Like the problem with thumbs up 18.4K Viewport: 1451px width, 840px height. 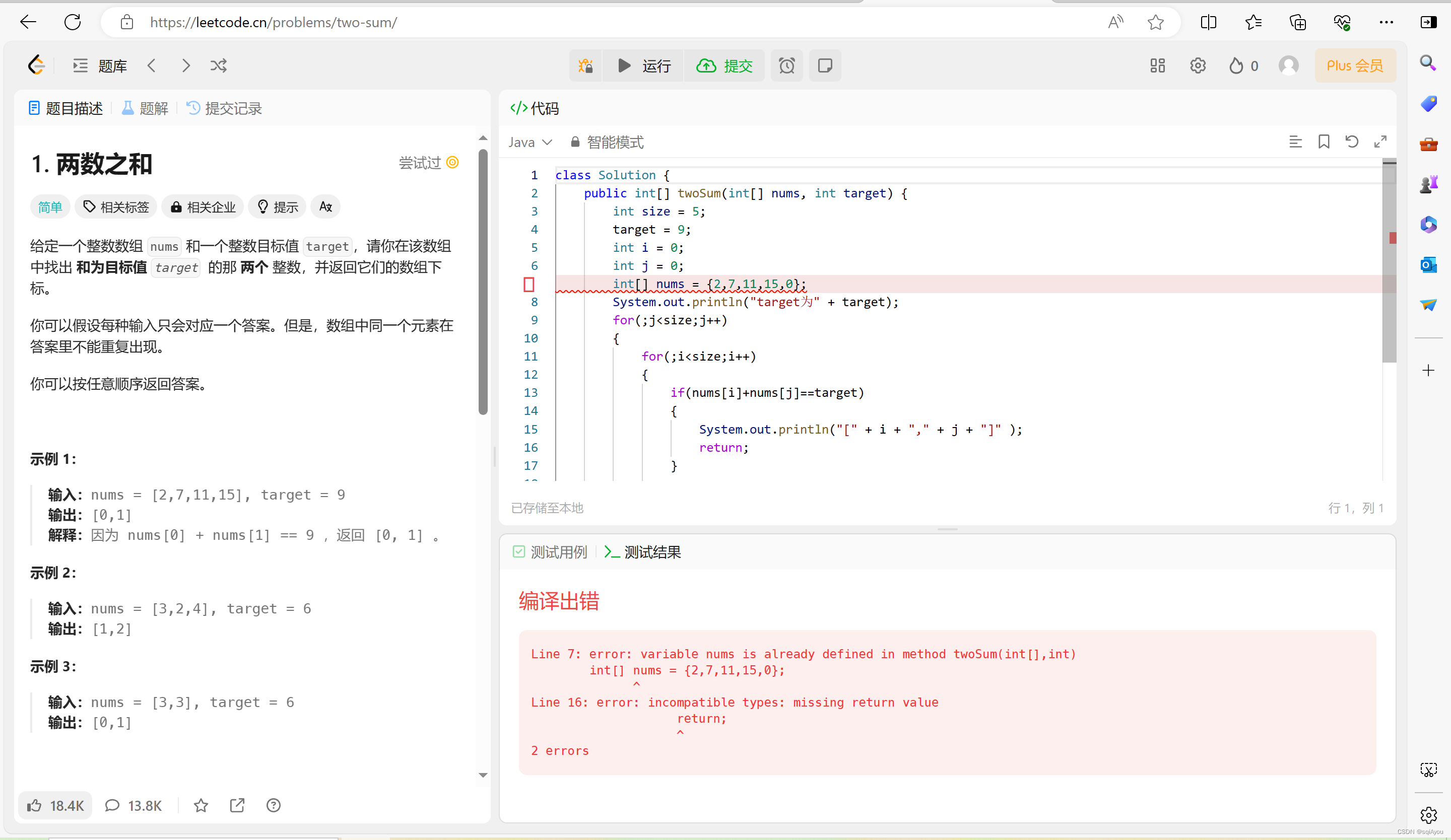tap(55, 805)
